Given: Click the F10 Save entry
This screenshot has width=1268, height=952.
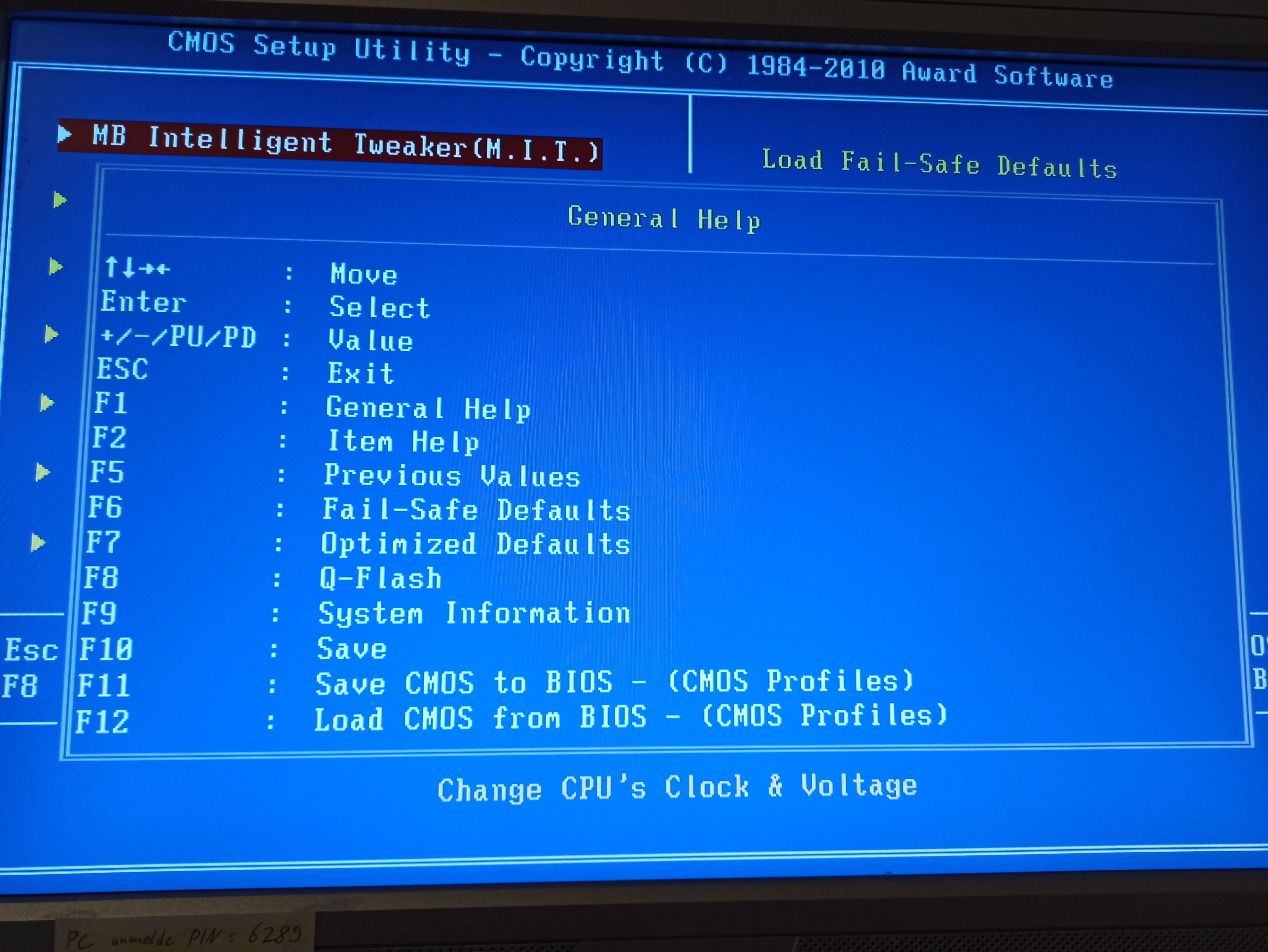Looking at the screenshot, I should click(351, 649).
